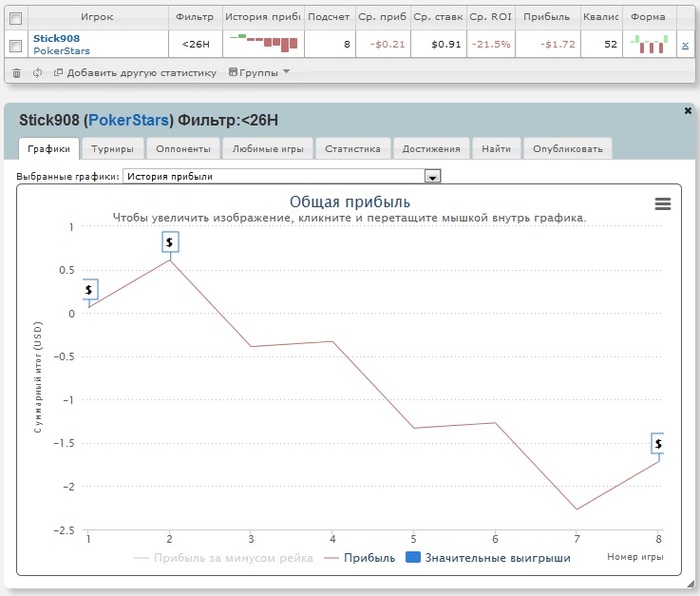The height and width of the screenshot is (596, 700).
Task: Tick the Stick908 row checkbox
Action: click(x=16, y=46)
